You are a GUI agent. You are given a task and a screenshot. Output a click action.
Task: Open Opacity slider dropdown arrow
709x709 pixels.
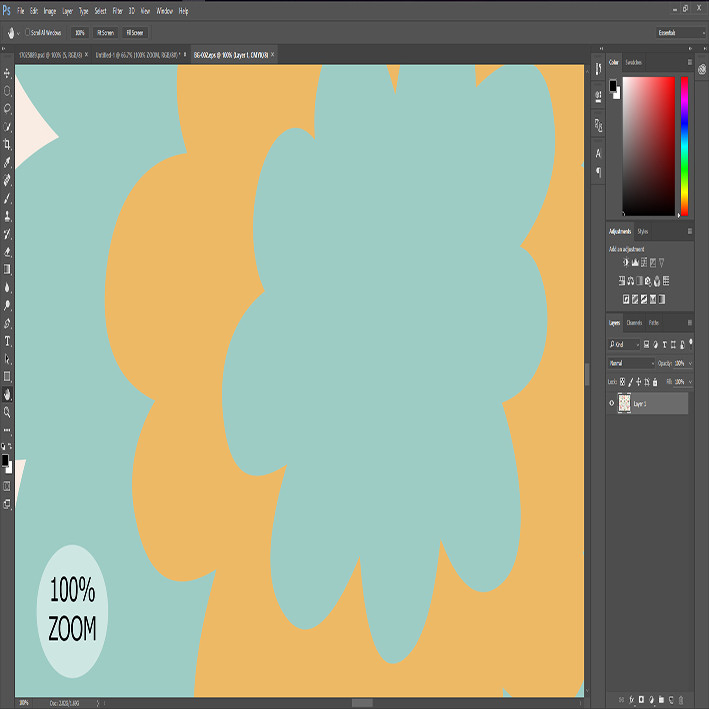[x=690, y=363]
